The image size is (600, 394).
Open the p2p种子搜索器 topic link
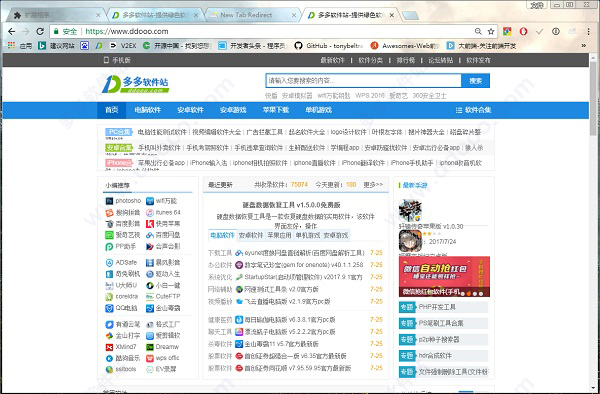[x=439, y=339]
